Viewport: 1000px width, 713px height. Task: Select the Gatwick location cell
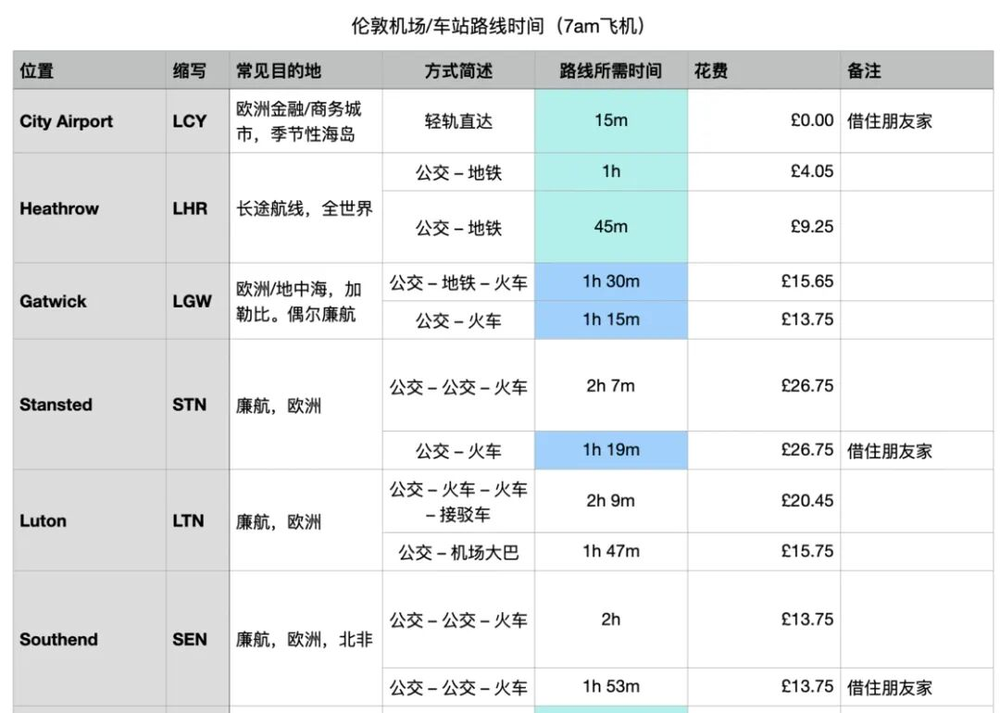coord(53,301)
